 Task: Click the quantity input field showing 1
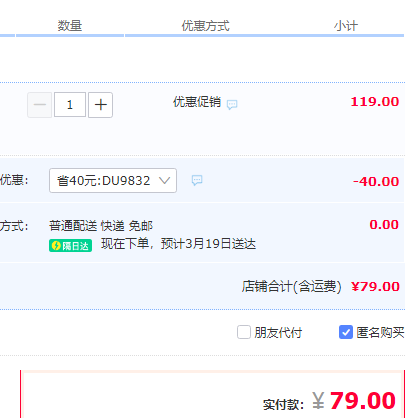click(x=70, y=105)
